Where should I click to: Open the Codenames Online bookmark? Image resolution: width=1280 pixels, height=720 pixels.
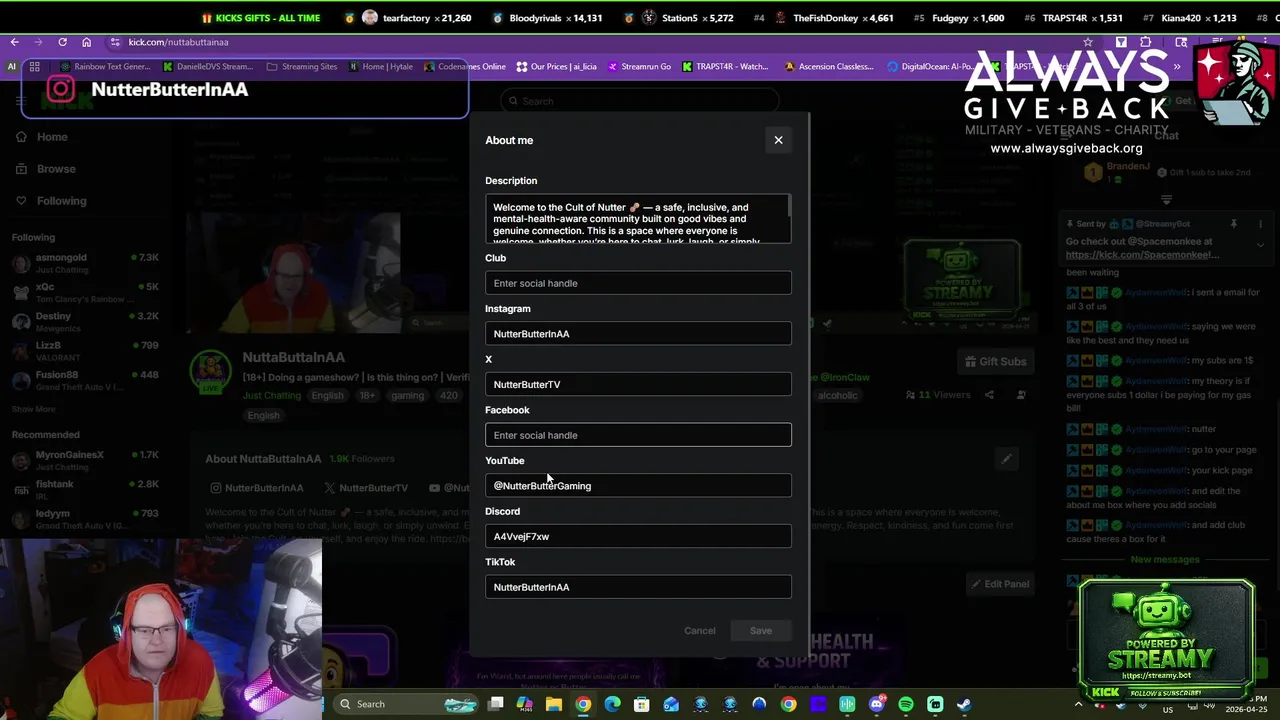pyautogui.click(x=465, y=67)
